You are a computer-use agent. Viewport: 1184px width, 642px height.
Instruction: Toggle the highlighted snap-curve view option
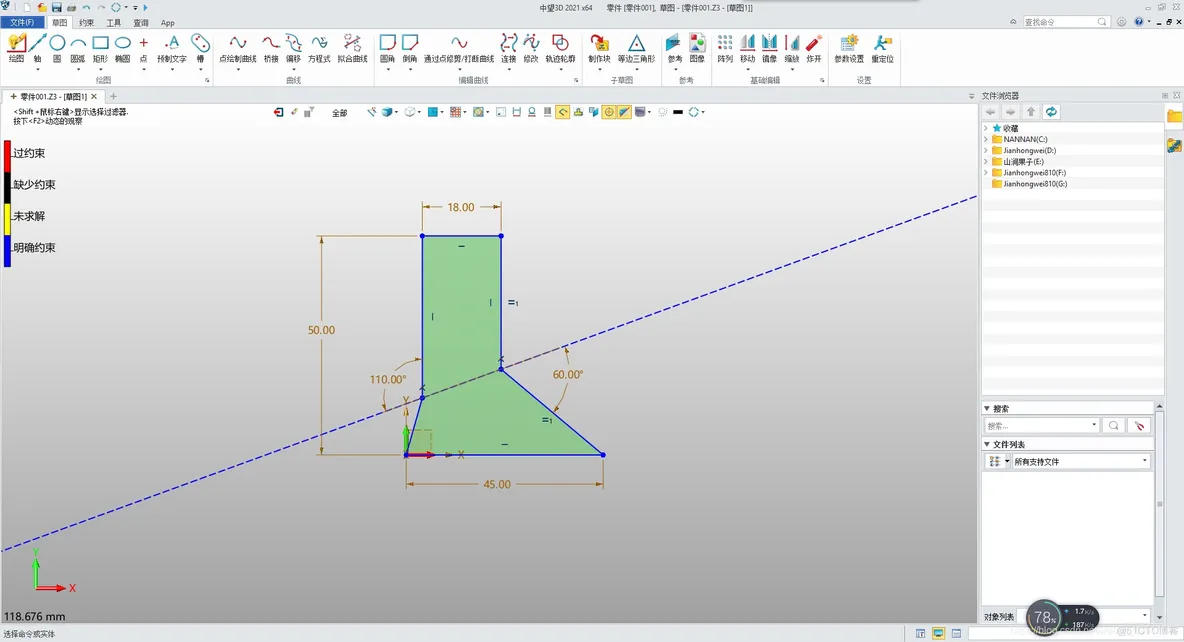pyautogui.click(x=563, y=112)
